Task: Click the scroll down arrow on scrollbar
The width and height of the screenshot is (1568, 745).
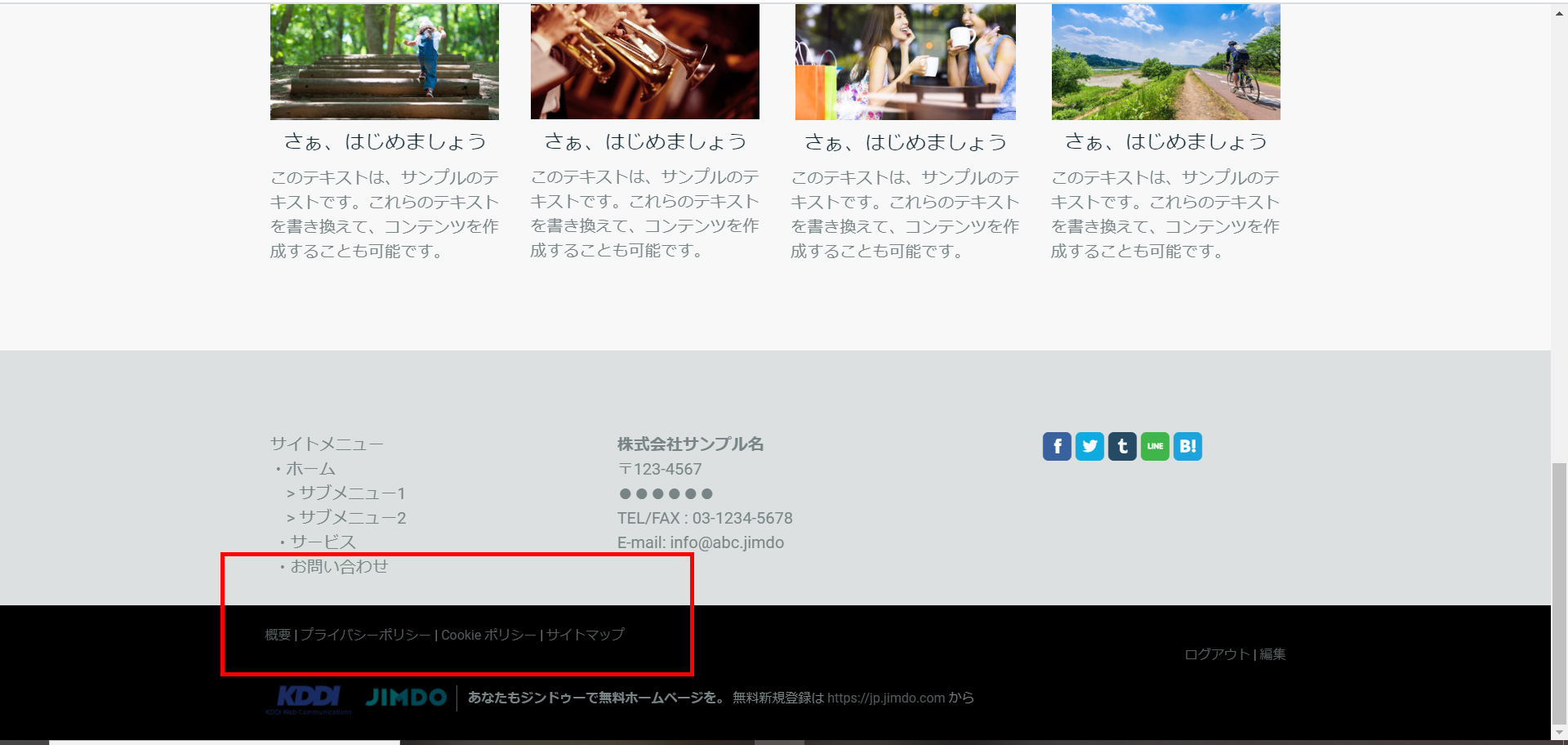Action: pos(1559,733)
